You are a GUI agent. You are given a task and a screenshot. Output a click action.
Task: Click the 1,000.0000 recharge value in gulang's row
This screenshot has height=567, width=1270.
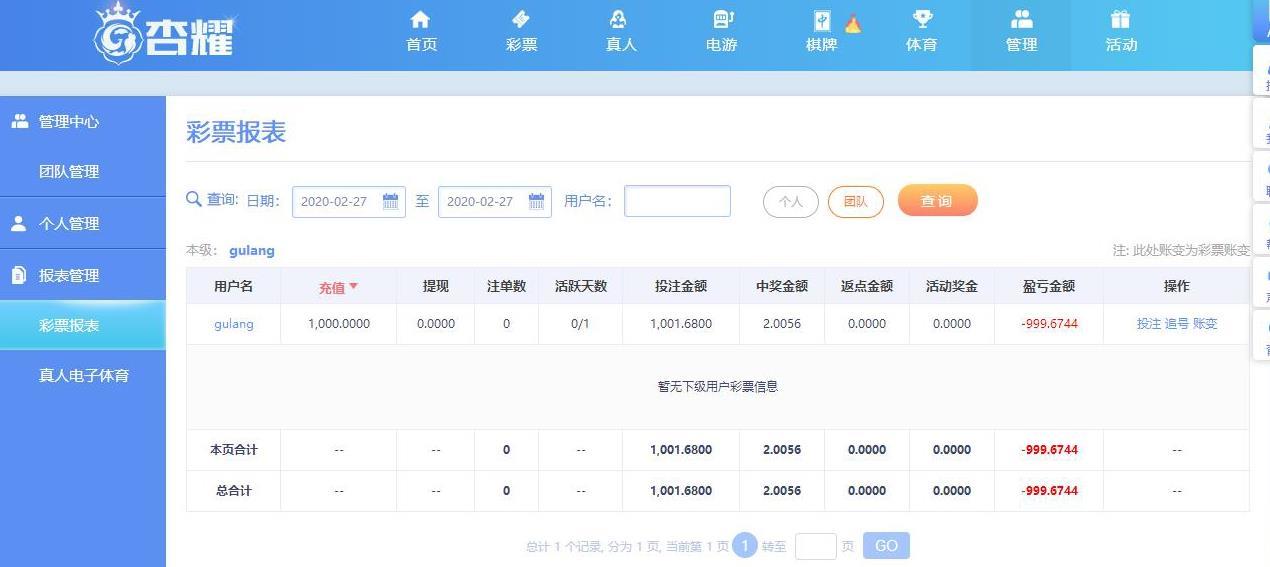coord(338,324)
